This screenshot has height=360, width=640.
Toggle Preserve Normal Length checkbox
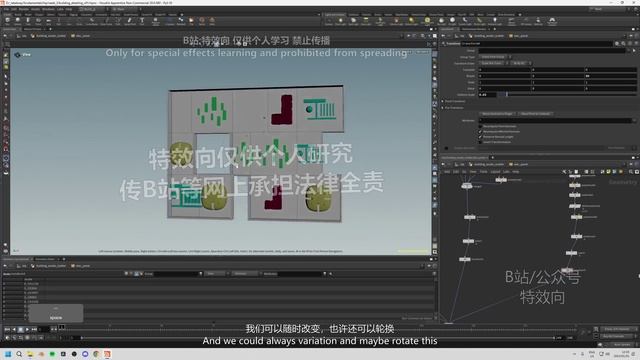480,137
